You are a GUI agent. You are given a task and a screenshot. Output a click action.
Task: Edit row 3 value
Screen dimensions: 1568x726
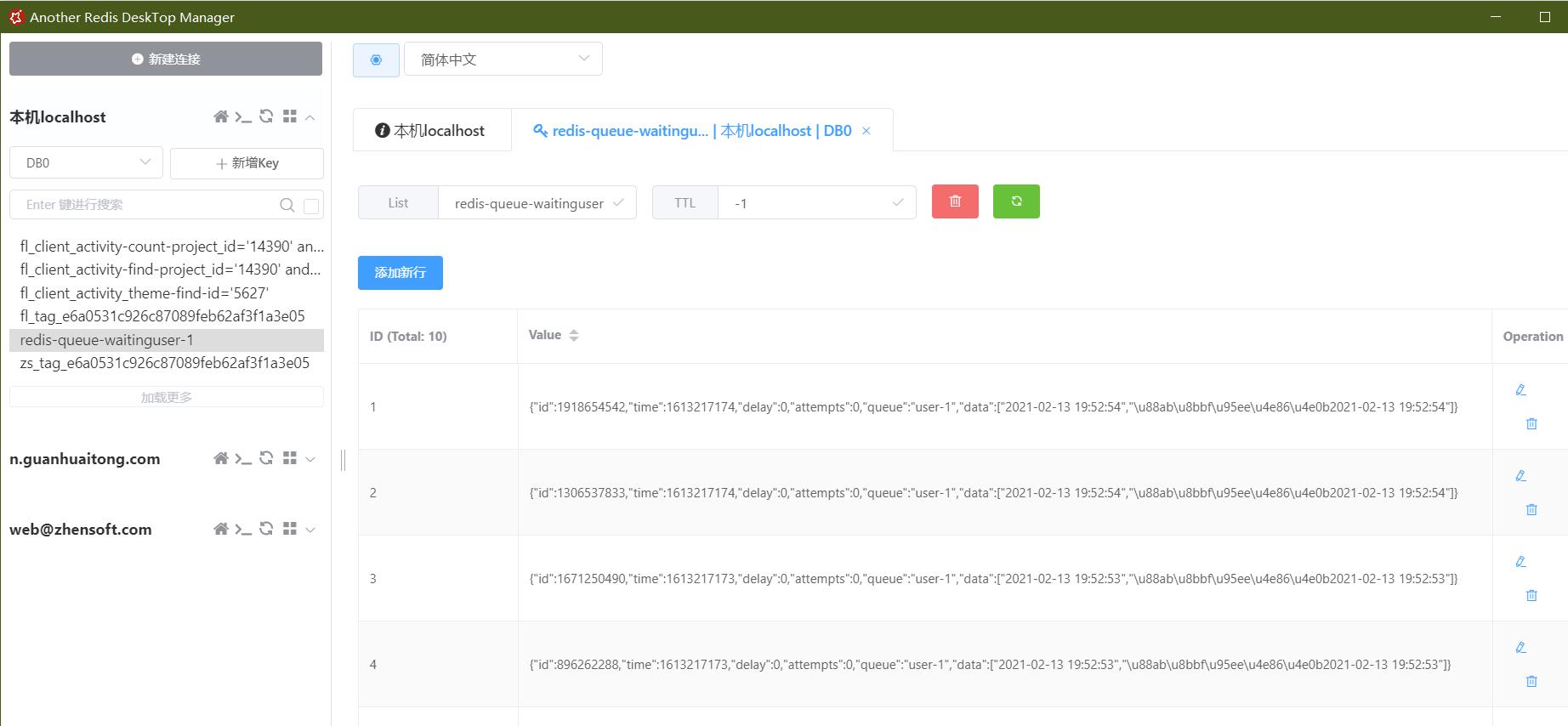[x=1521, y=562]
